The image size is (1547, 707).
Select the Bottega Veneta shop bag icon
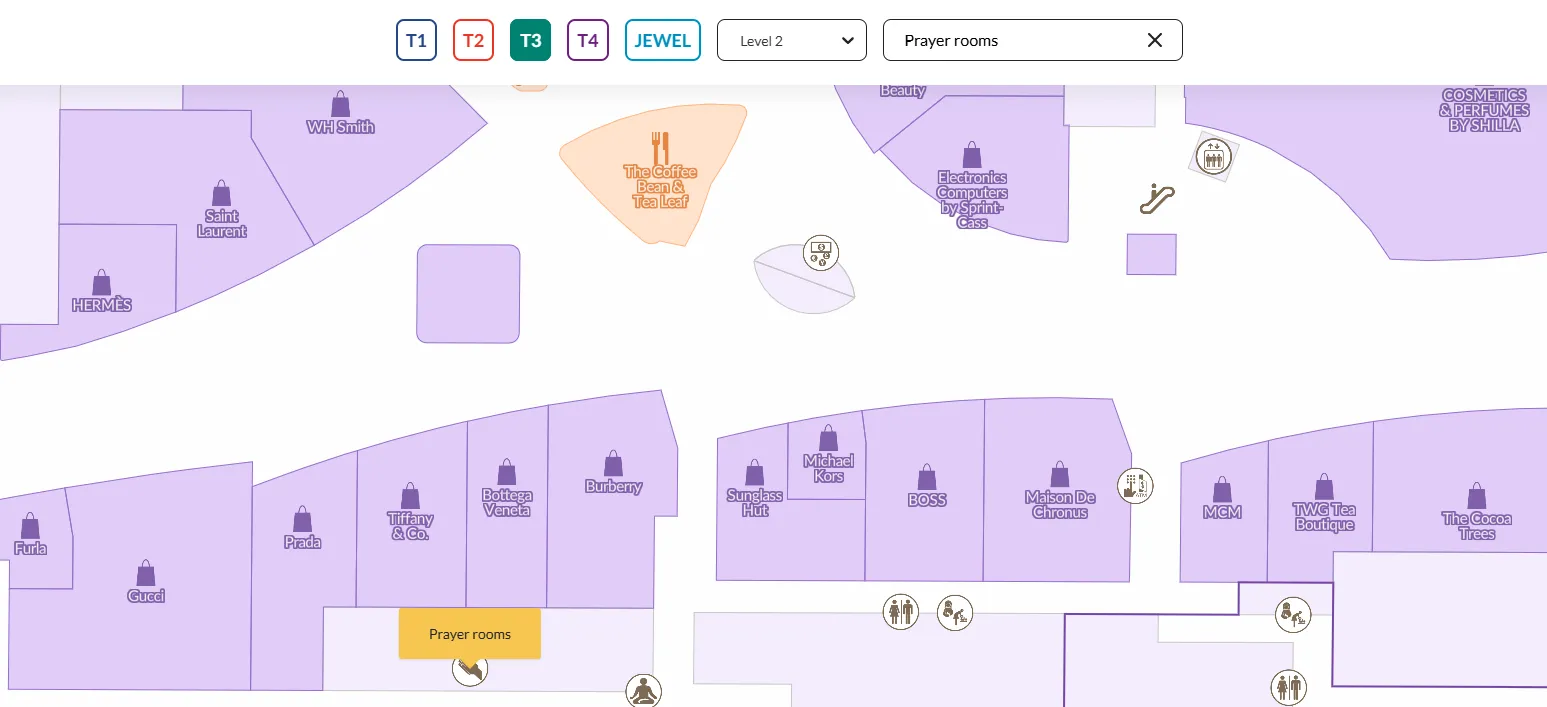pyautogui.click(x=507, y=473)
